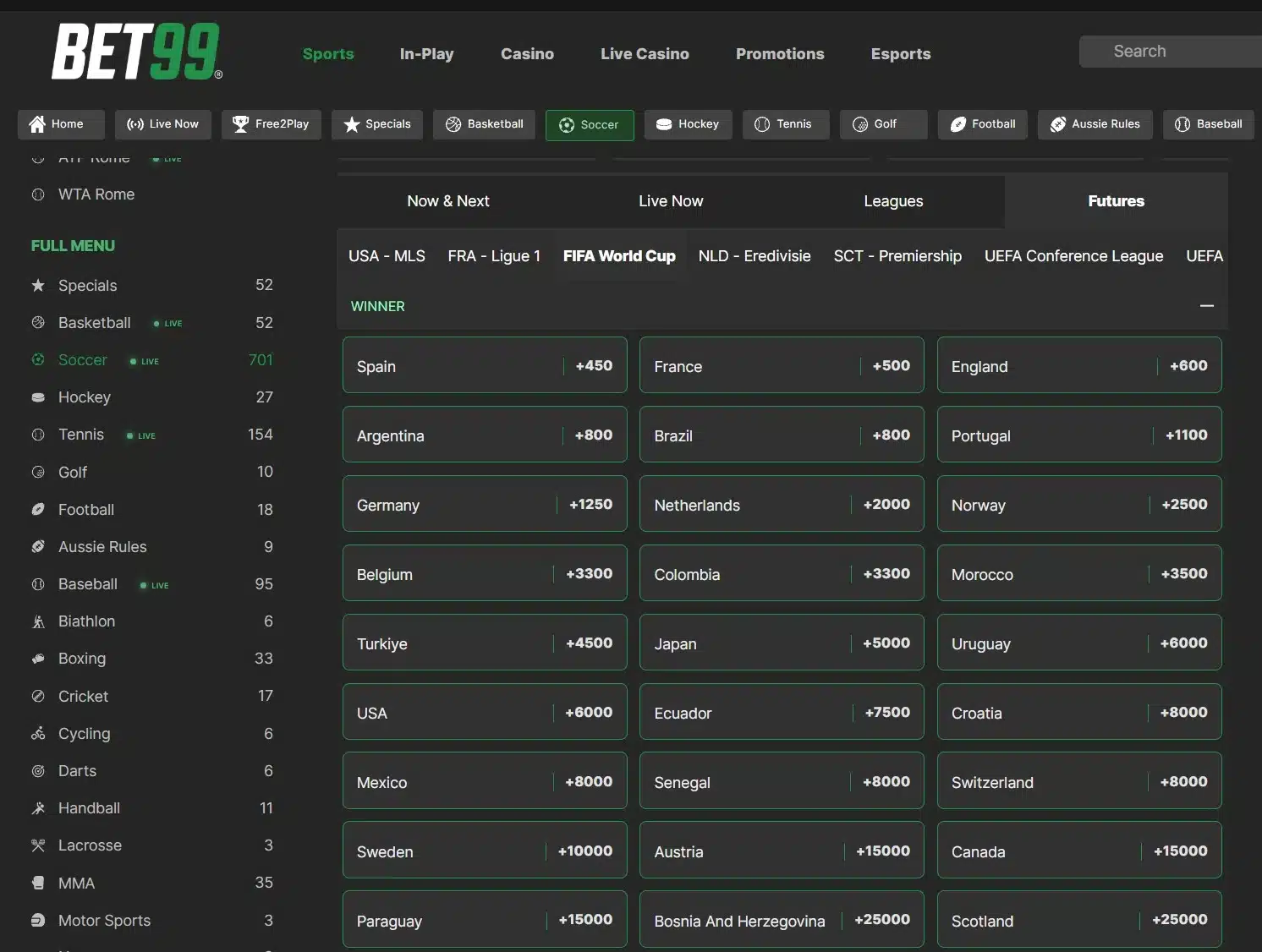Image resolution: width=1262 pixels, height=952 pixels.
Task: Bet on Portugal at +1100
Action: point(1079,435)
